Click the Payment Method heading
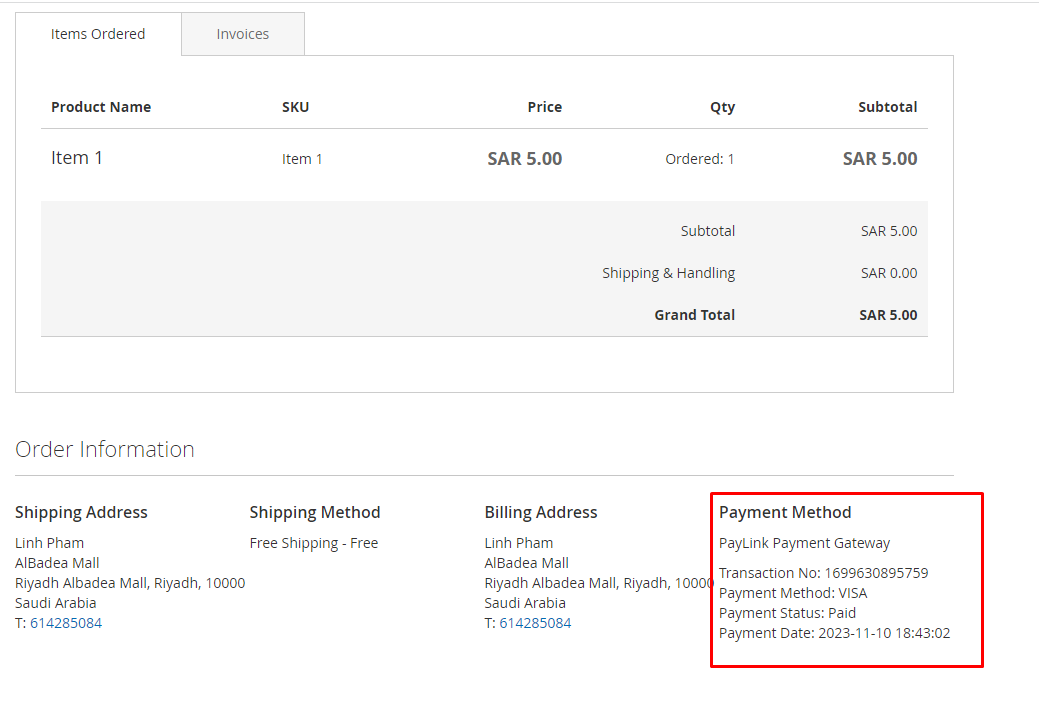The image size is (1039, 714). click(x=785, y=512)
